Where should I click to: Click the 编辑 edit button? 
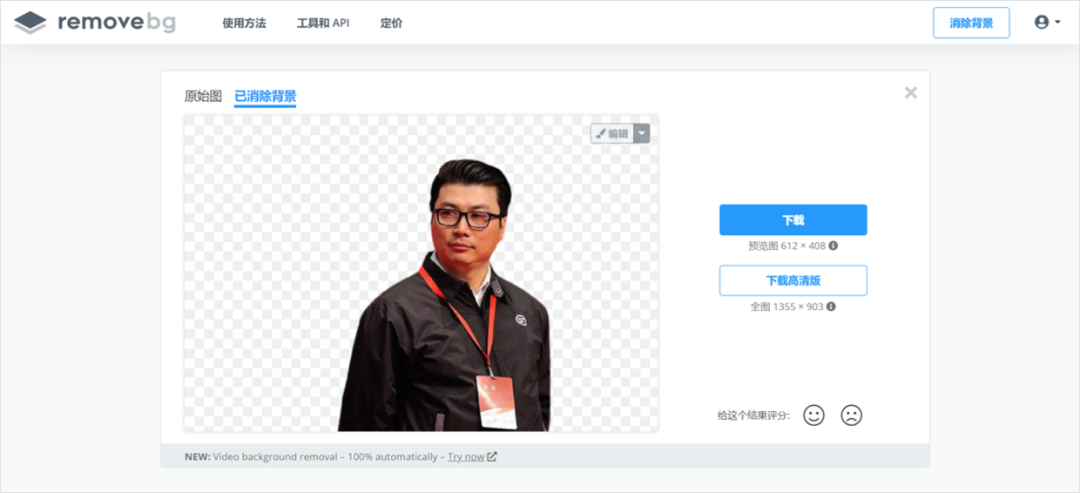tap(612, 134)
